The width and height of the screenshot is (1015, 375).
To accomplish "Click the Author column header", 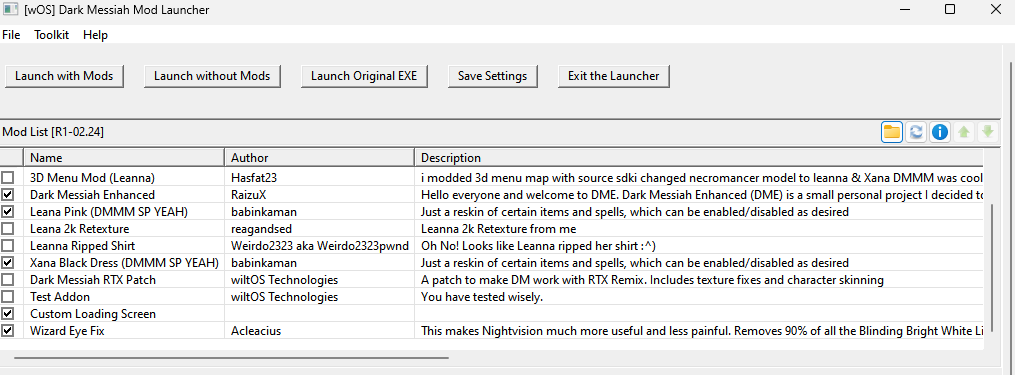I will (x=319, y=157).
